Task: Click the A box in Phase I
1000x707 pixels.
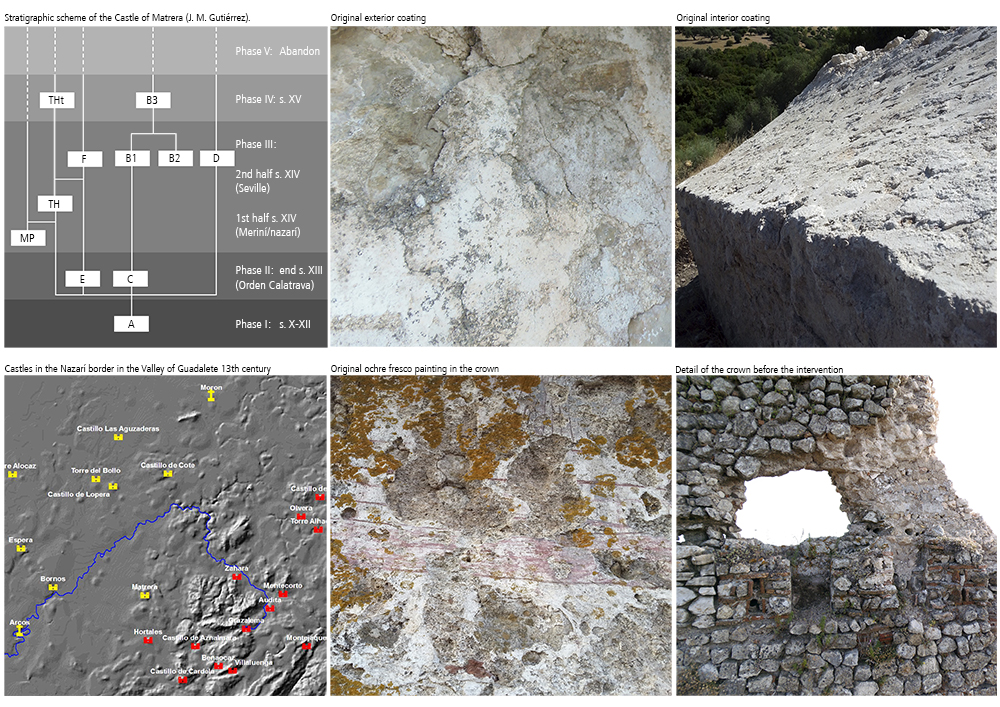Action: 131,324
